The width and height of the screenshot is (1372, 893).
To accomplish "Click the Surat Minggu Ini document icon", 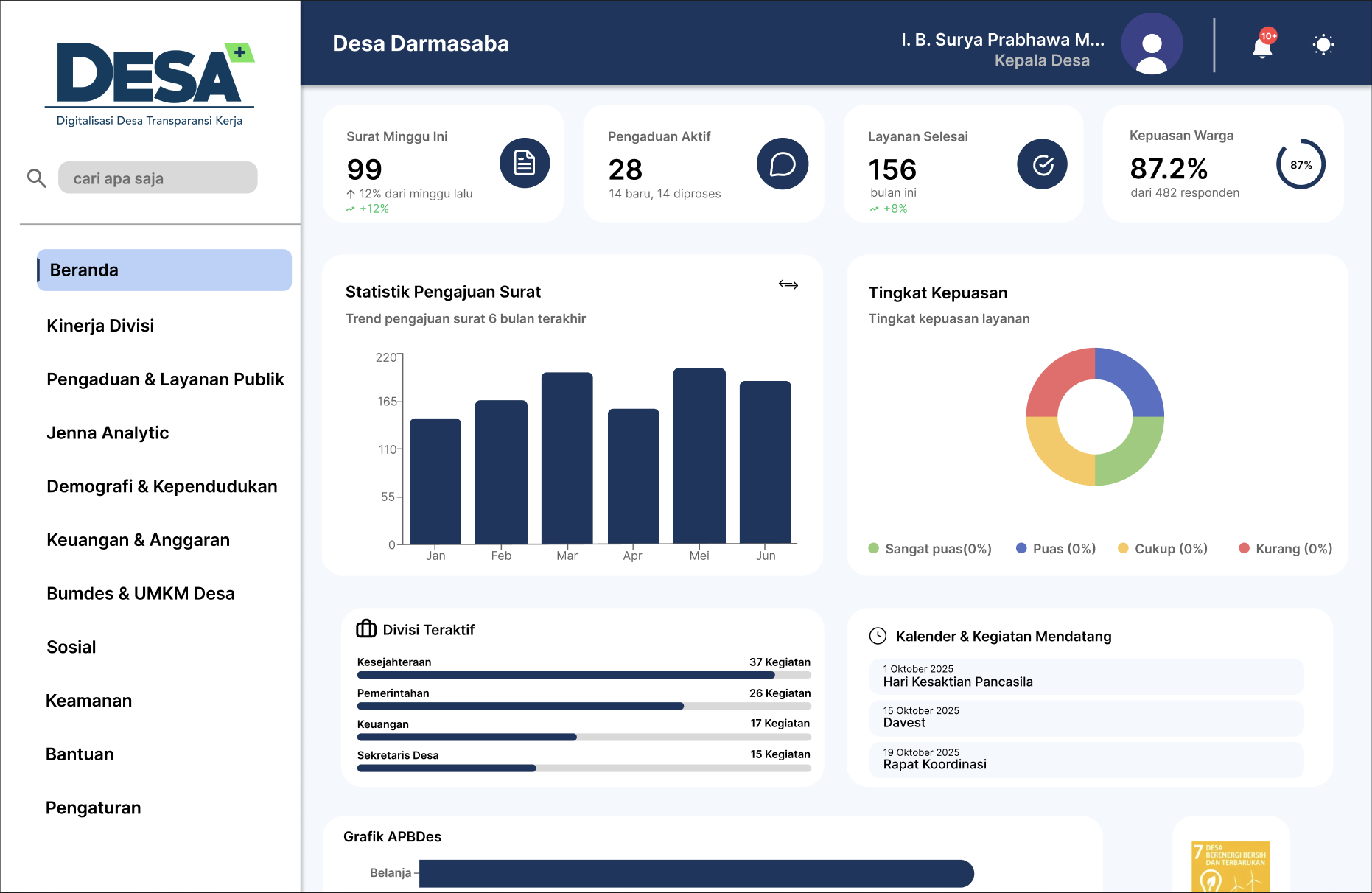I will click(525, 163).
